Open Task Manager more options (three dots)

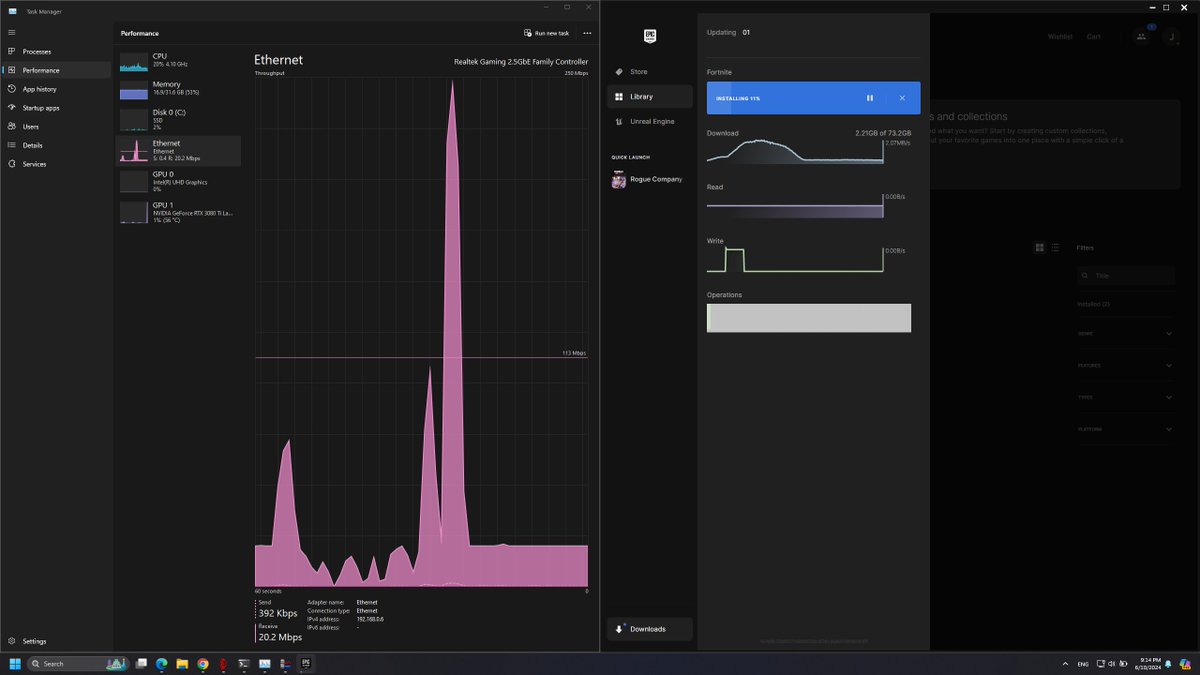coord(587,33)
